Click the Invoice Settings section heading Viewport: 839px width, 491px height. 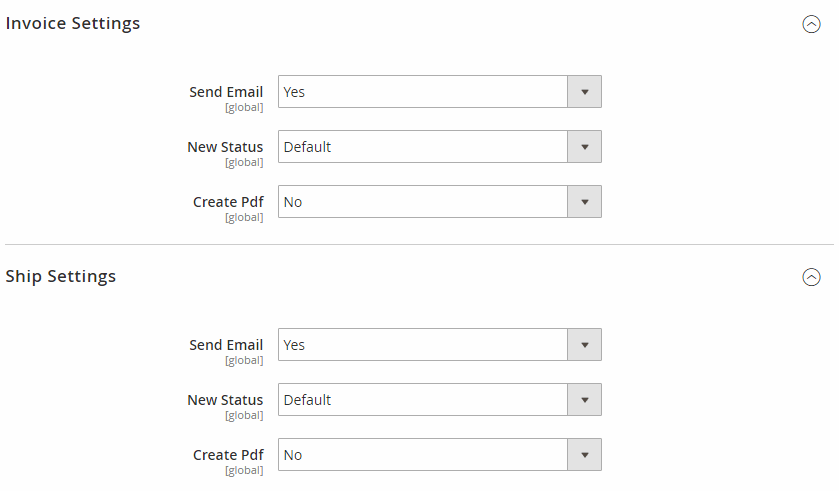73,24
